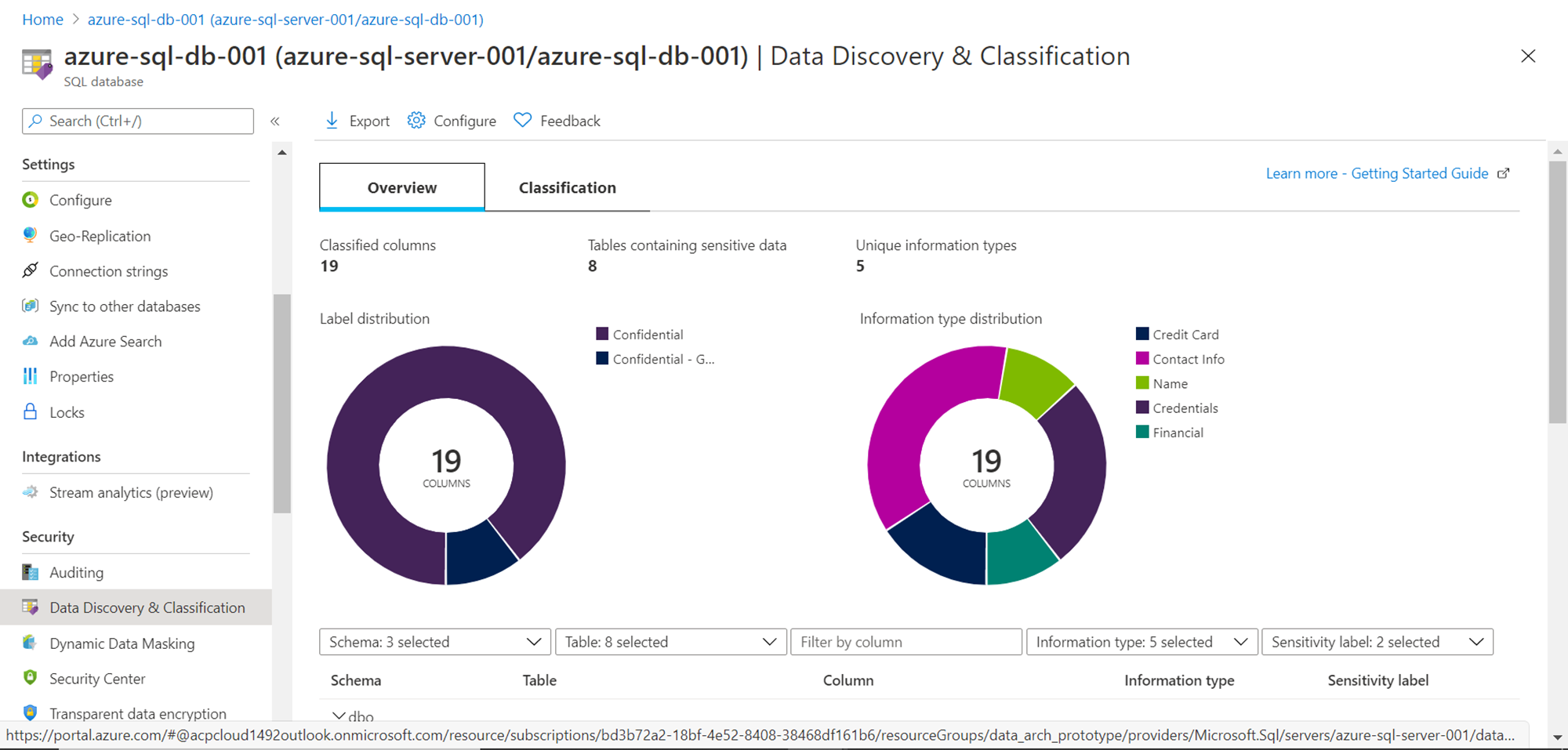Click the Financial legend swatch
1568x750 pixels.
[x=1142, y=432]
